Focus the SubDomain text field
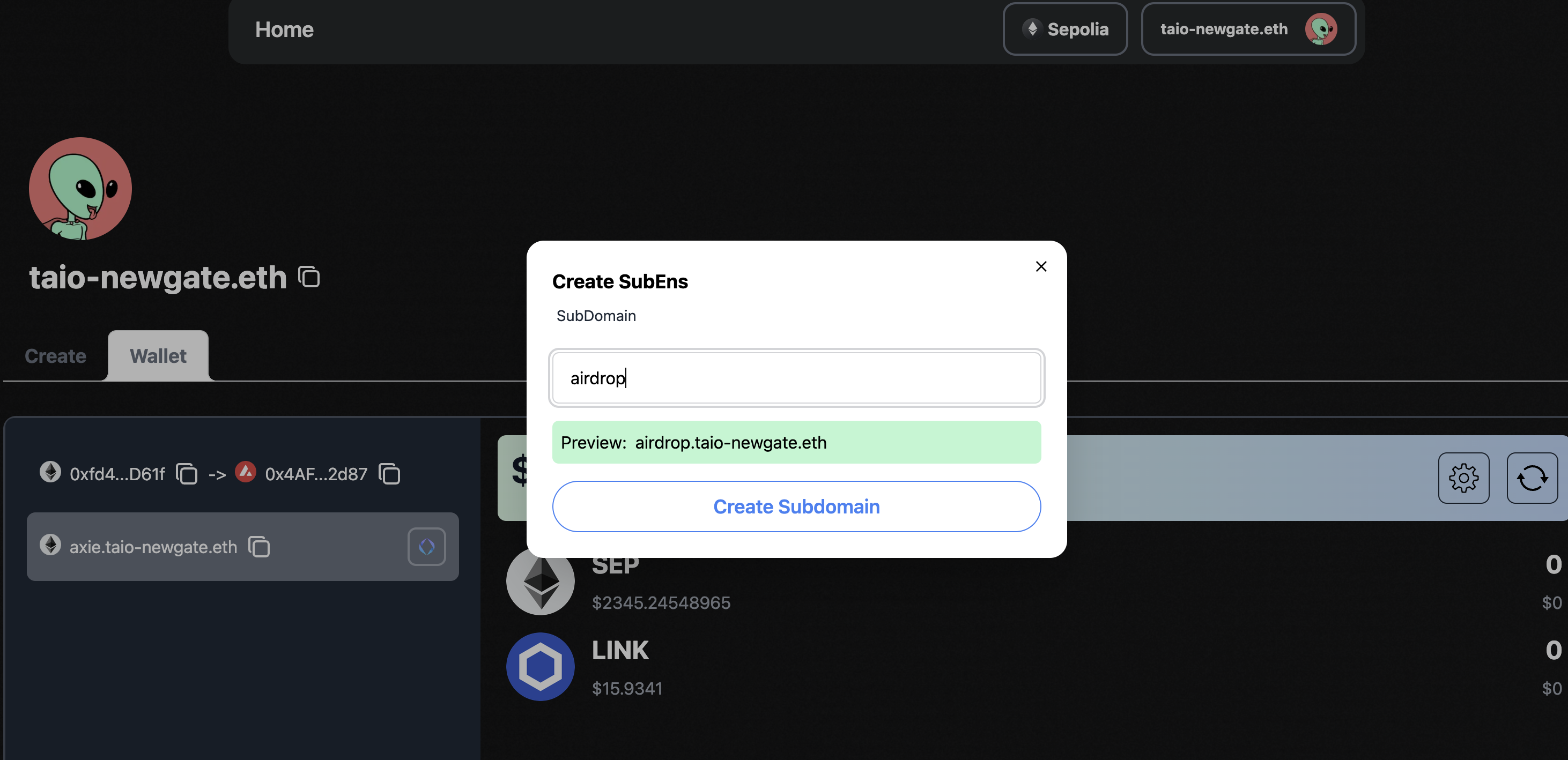This screenshot has width=1568, height=760. (796, 378)
